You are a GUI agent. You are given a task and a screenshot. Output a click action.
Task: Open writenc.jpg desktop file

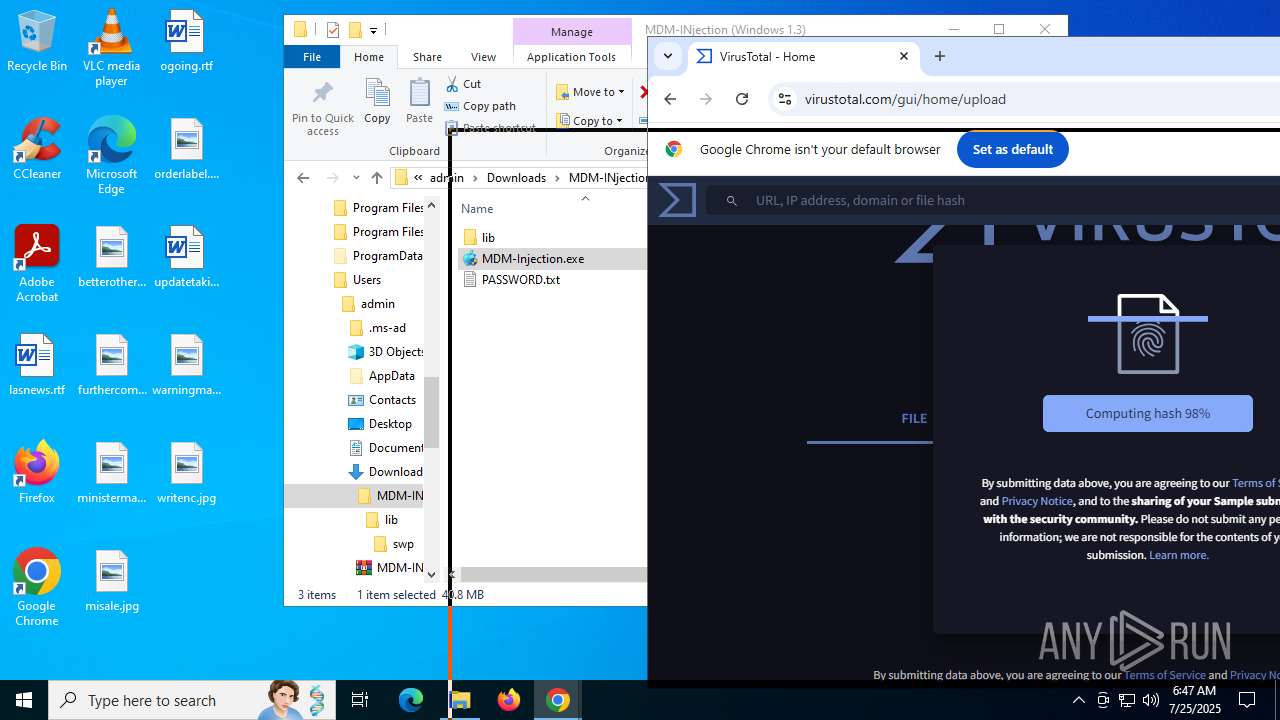point(186,474)
